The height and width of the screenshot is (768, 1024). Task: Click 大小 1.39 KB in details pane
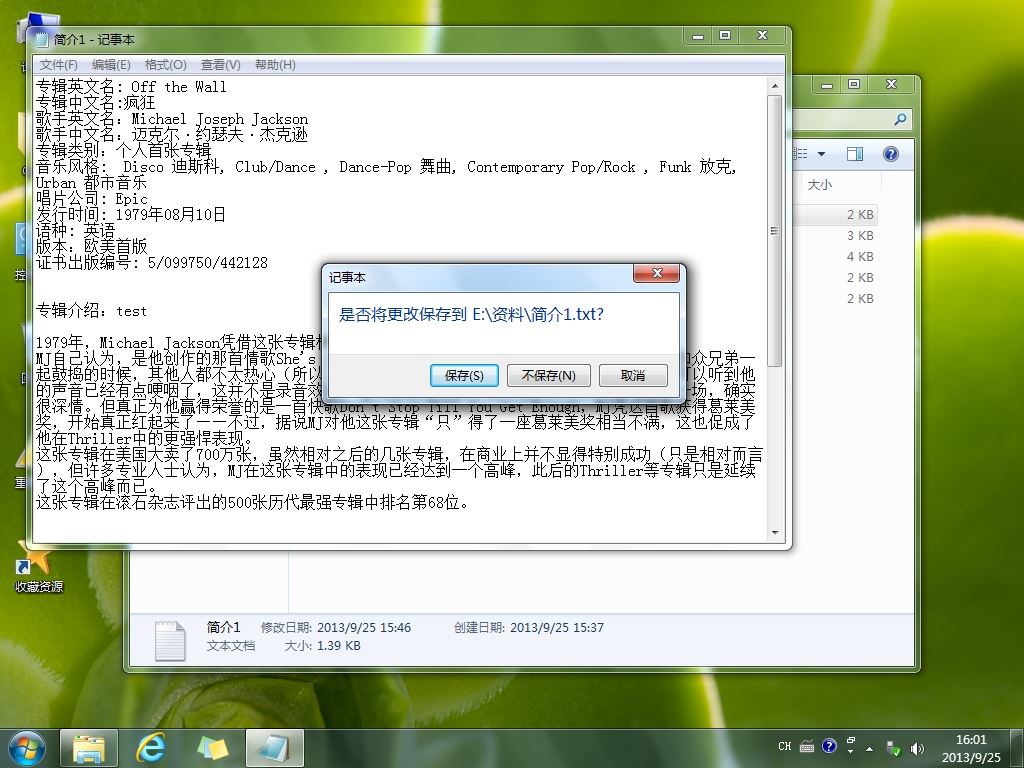coord(323,646)
